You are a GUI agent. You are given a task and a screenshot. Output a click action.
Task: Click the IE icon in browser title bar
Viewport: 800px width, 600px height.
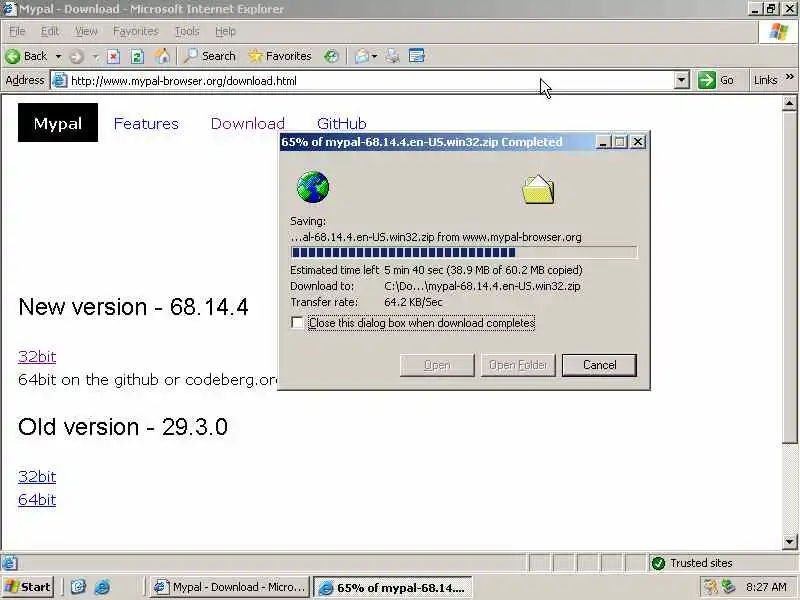coord(9,9)
